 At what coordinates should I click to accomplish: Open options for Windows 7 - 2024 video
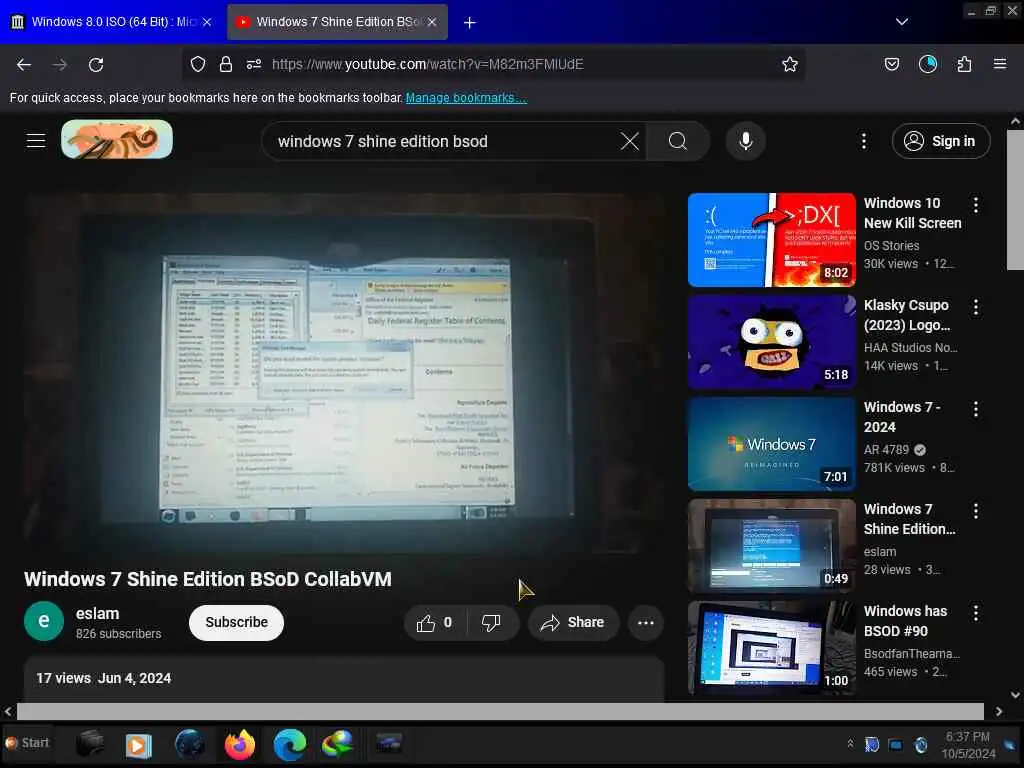pyautogui.click(x=976, y=409)
